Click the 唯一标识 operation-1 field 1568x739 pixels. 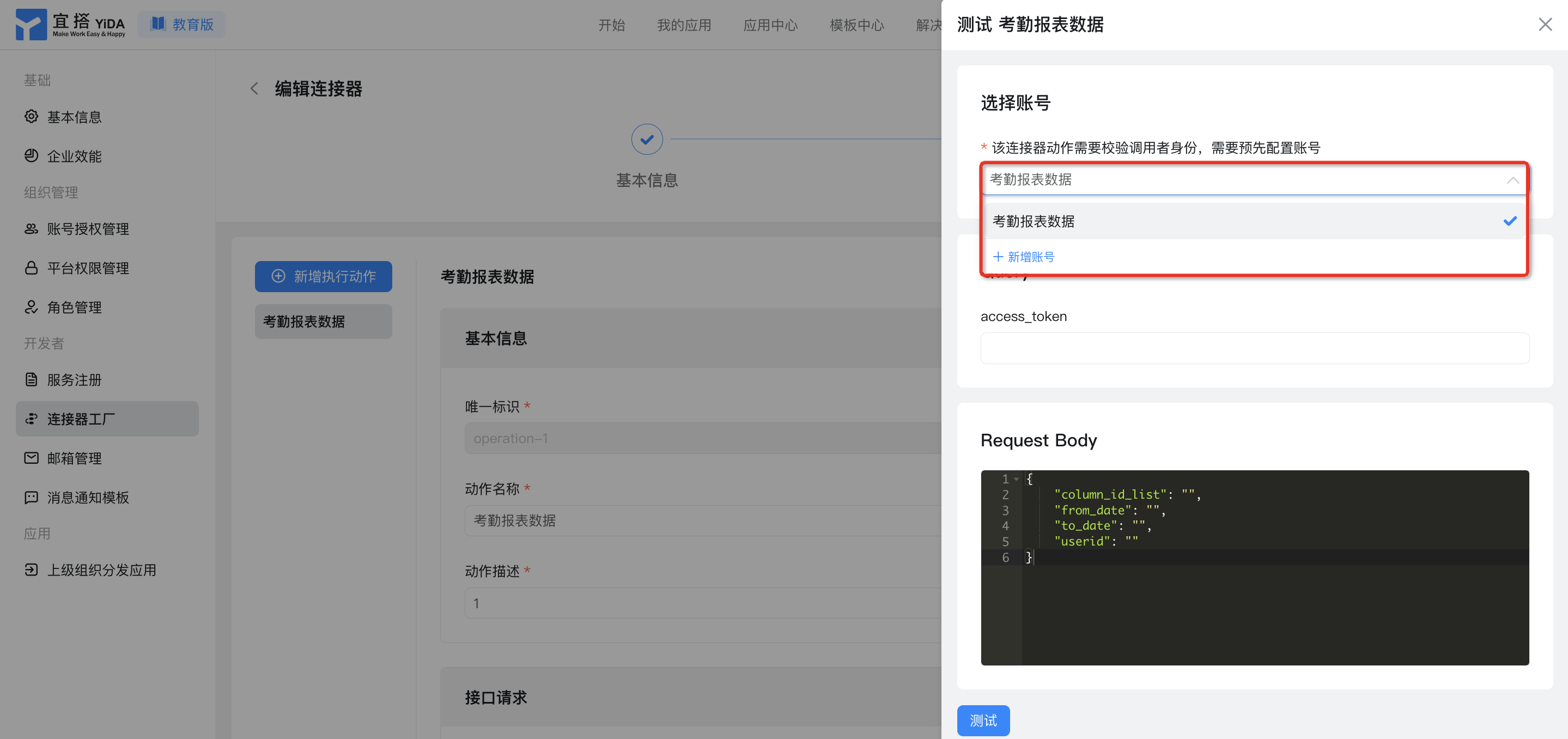[703, 438]
